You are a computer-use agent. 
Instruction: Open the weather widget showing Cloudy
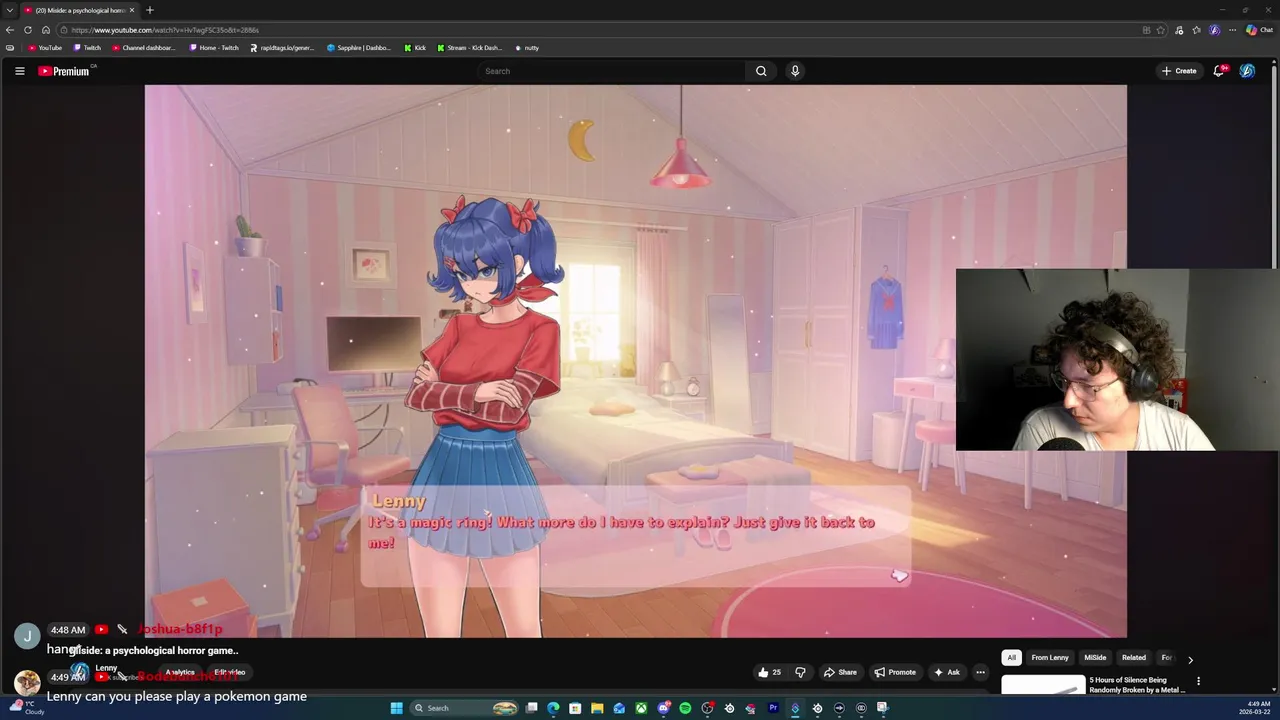tap(25, 707)
